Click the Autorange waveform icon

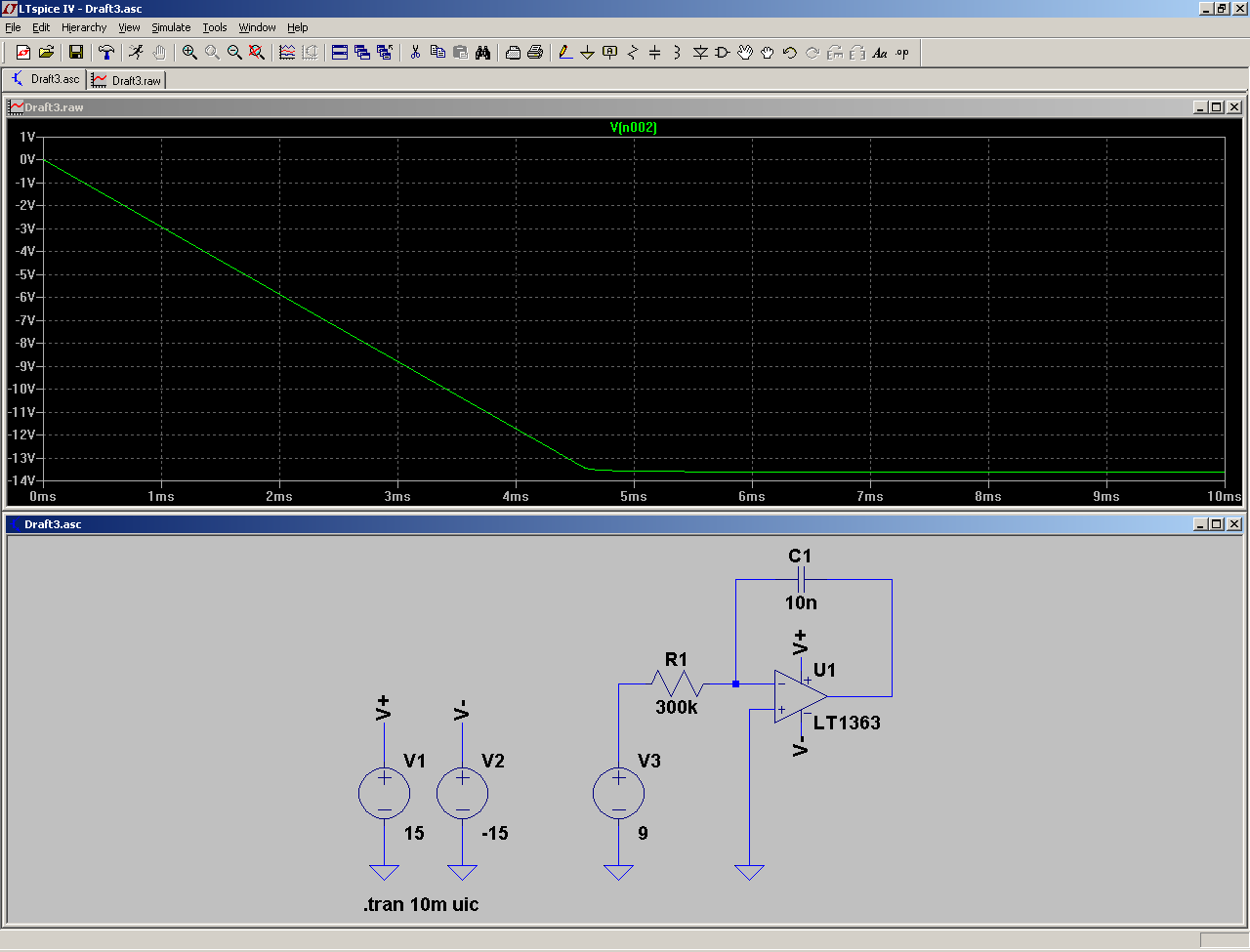coord(287,53)
